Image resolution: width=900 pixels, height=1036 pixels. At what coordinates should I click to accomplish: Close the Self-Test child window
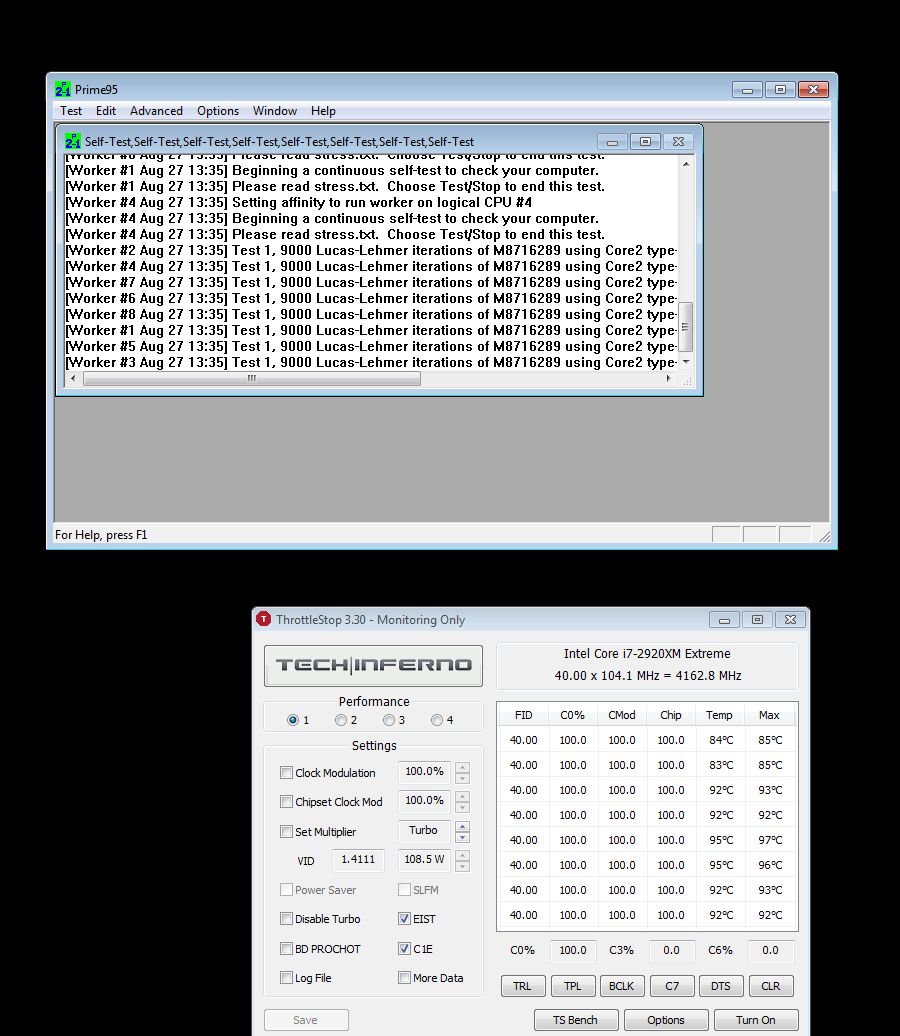[x=678, y=141]
